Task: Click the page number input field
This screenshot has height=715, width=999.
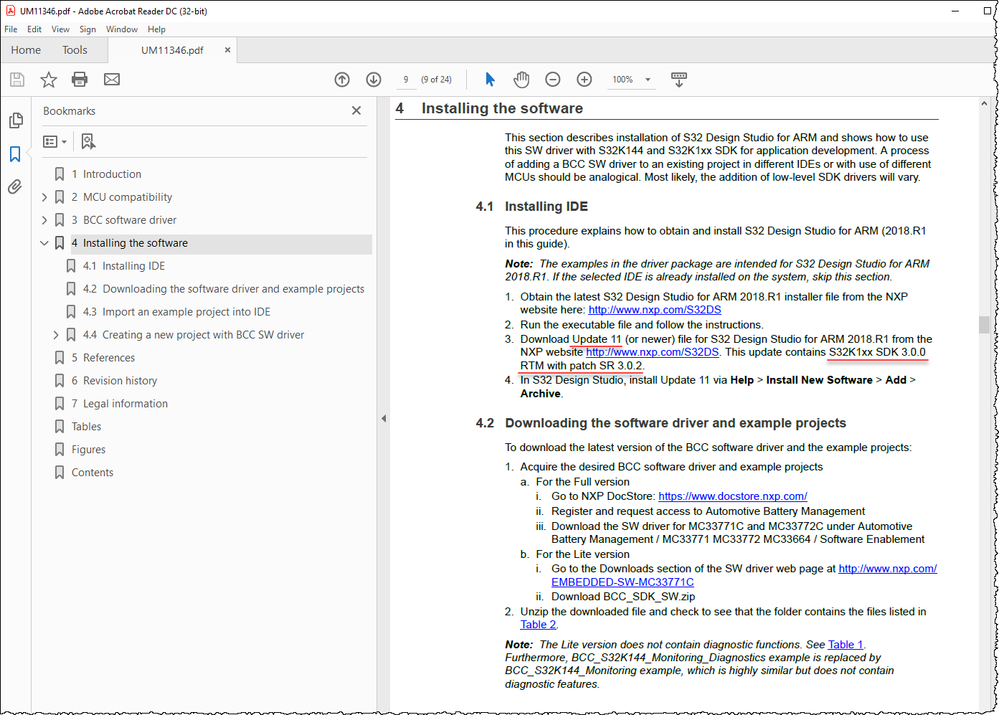Action: click(x=409, y=79)
